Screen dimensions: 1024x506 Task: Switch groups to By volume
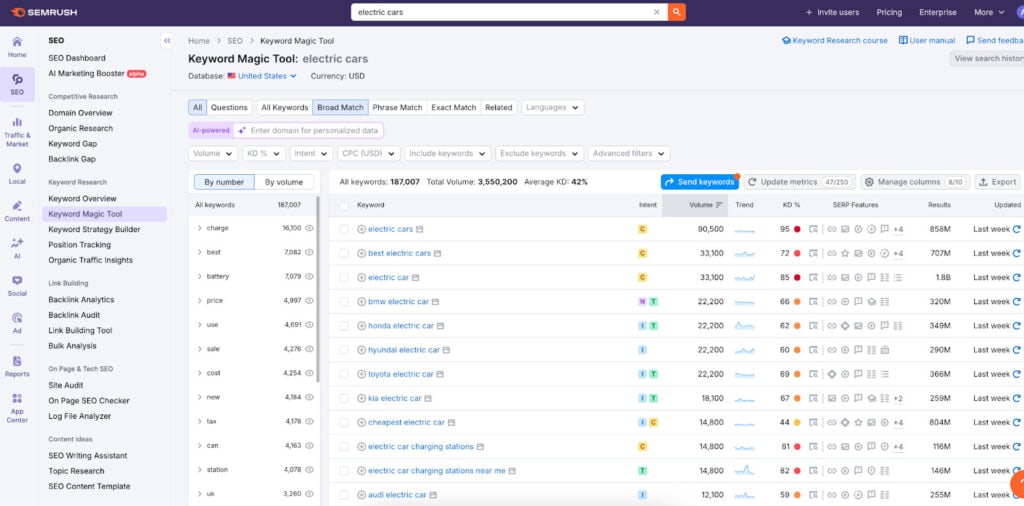point(283,182)
